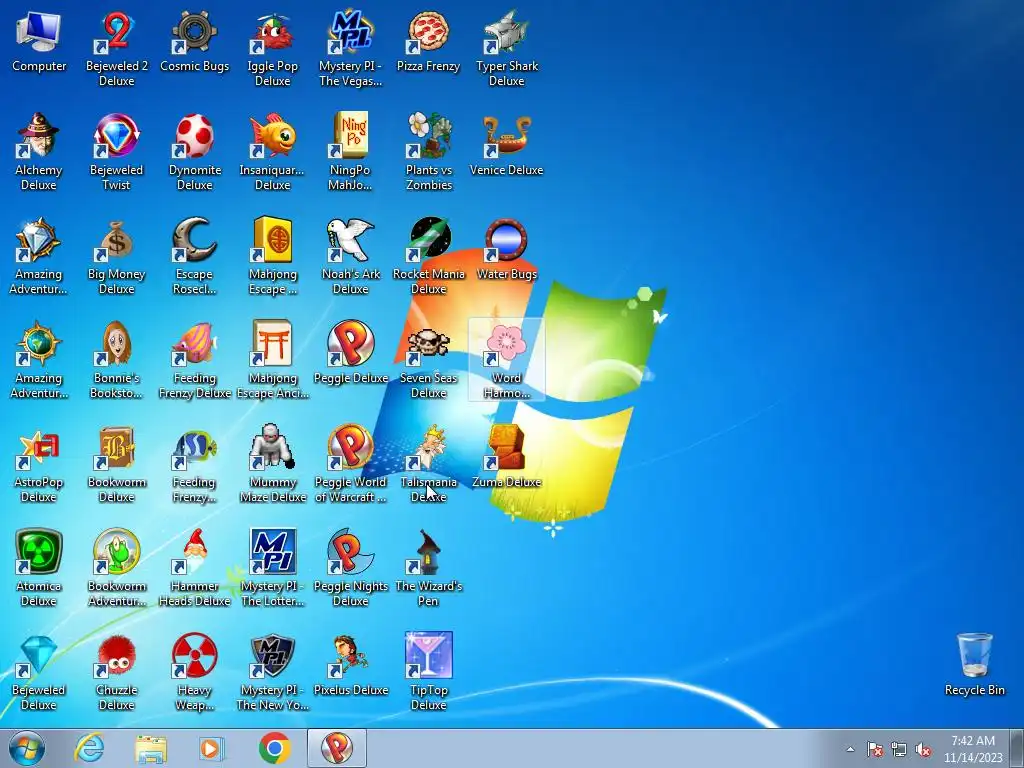Select Atomica Deluxe radiation icon
This screenshot has width=1024, height=768.
[39, 568]
